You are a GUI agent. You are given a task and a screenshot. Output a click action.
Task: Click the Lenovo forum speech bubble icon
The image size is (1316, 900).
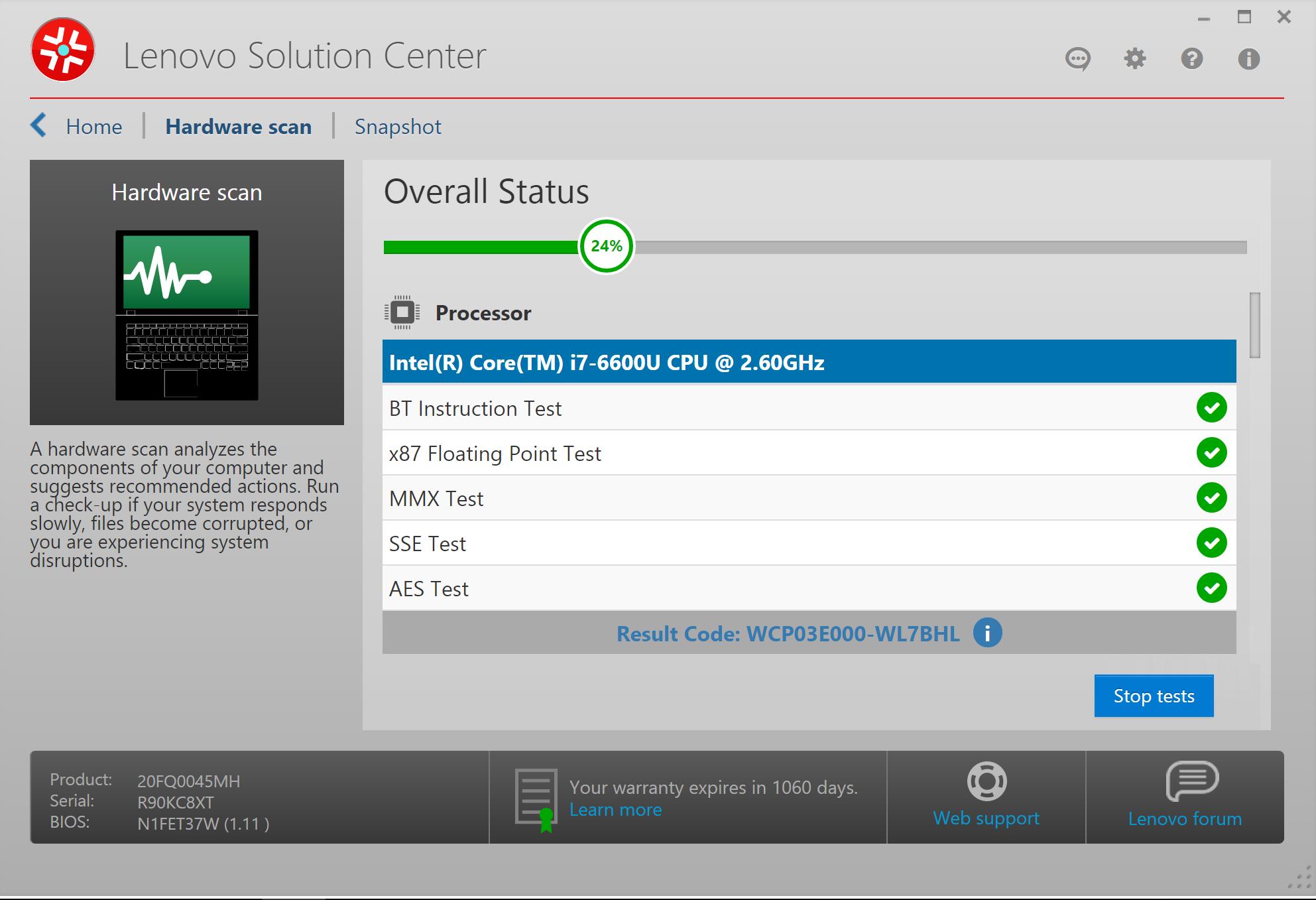tap(1192, 781)
